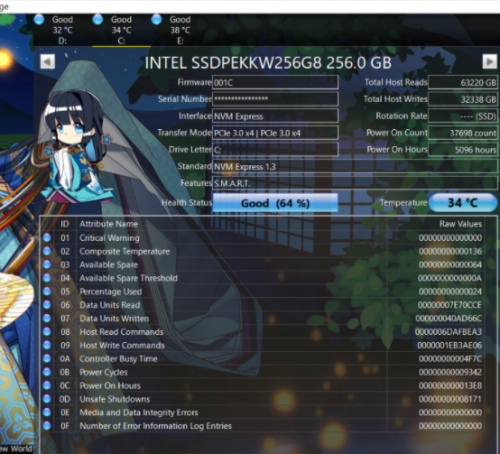Click the Standard NVM Express 1.3 field
500x454 pixels.
355,166
